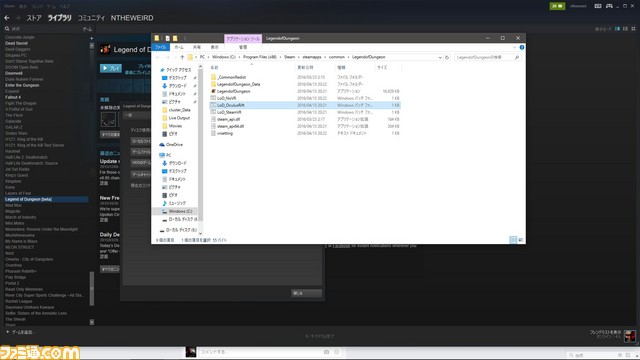
Task: Open the 管理 ribbon tab in Explorer
Action: 243,47
